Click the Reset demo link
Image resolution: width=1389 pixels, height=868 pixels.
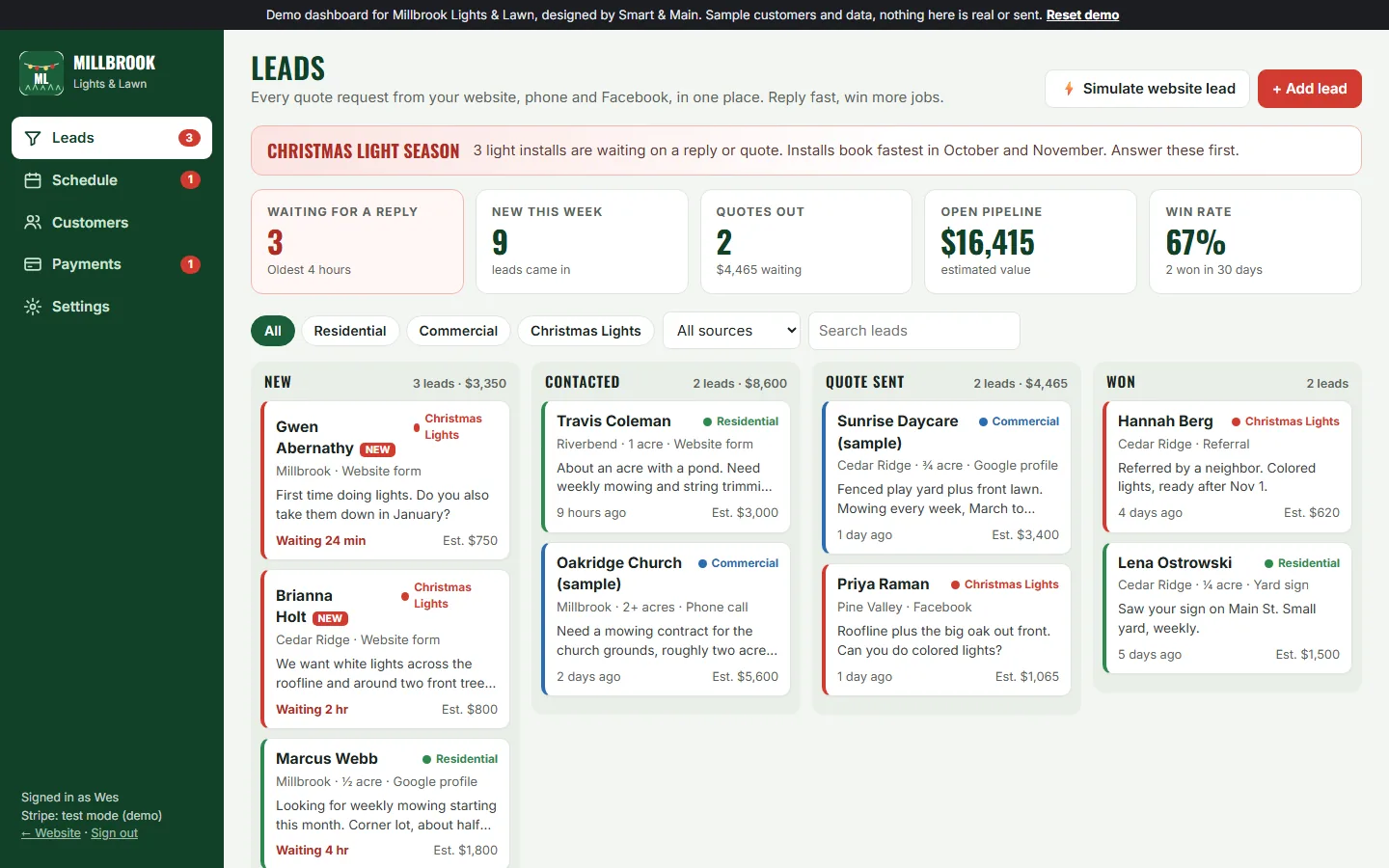point(1082,15)
